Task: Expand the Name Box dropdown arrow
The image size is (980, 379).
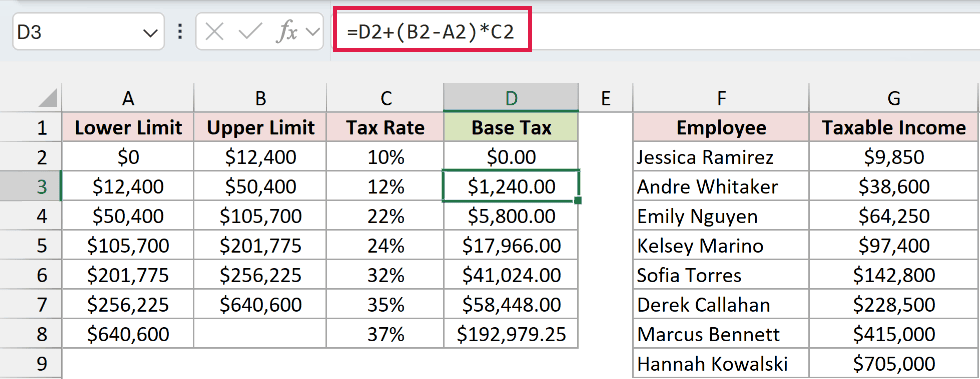Action: point(150,33)
